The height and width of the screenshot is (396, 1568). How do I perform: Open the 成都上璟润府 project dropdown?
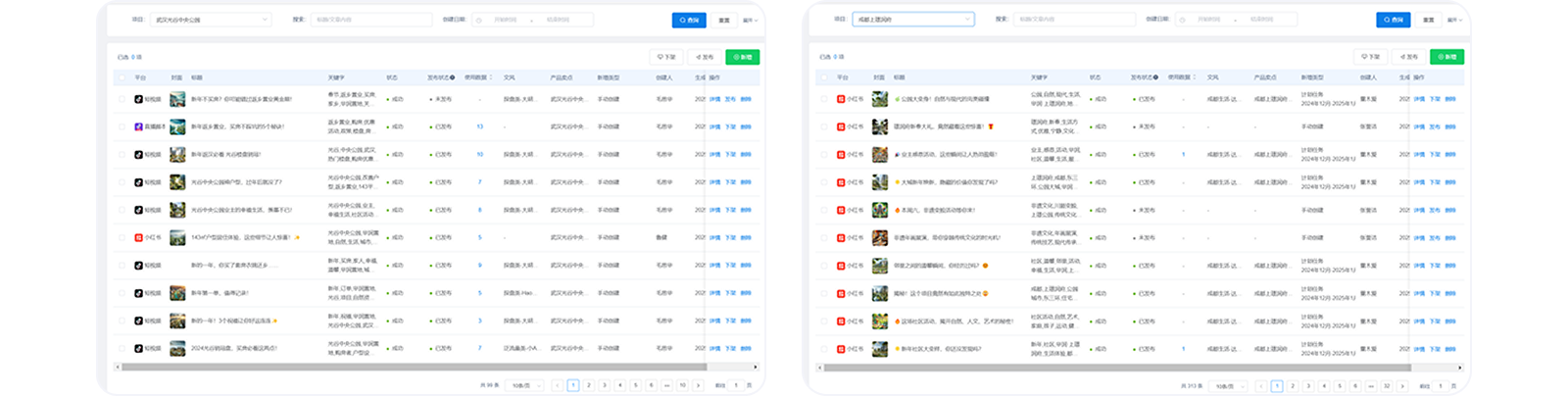point(912,20)
